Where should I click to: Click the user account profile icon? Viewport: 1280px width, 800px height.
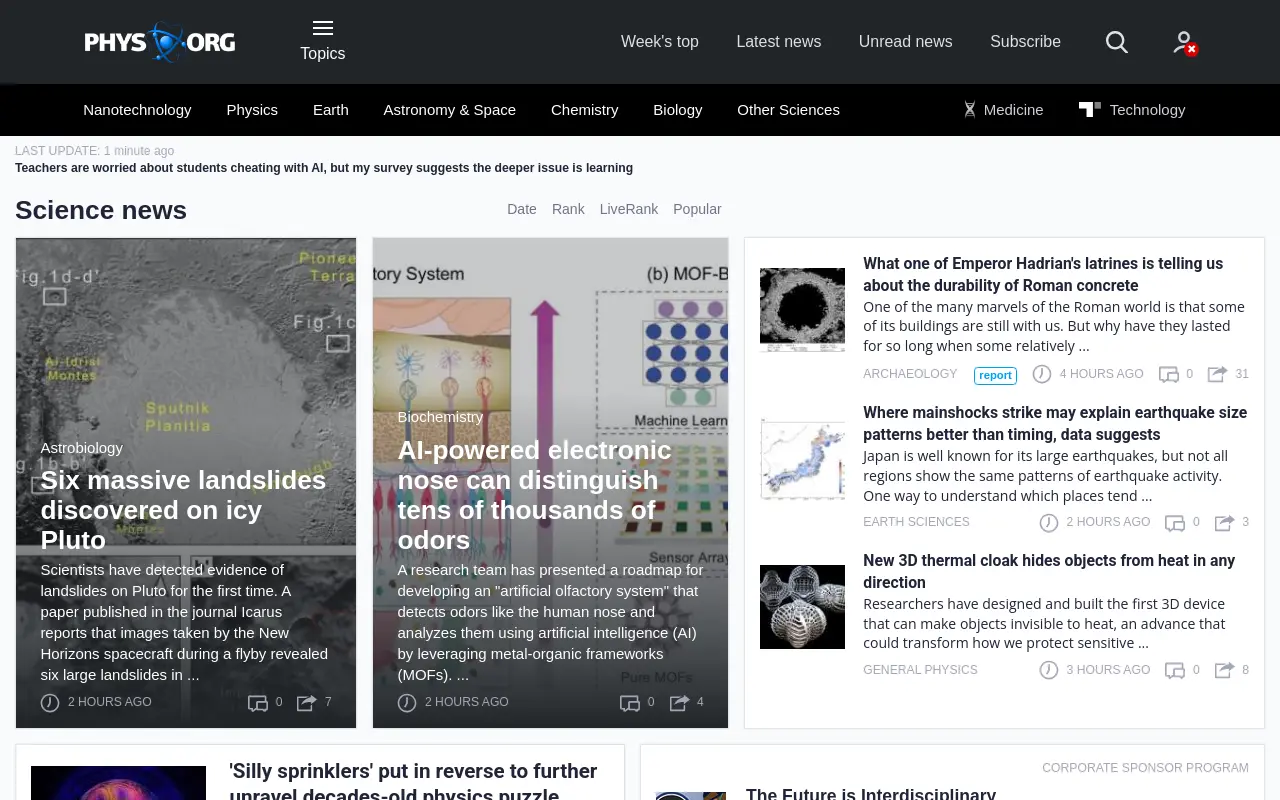coord(1185,42)
